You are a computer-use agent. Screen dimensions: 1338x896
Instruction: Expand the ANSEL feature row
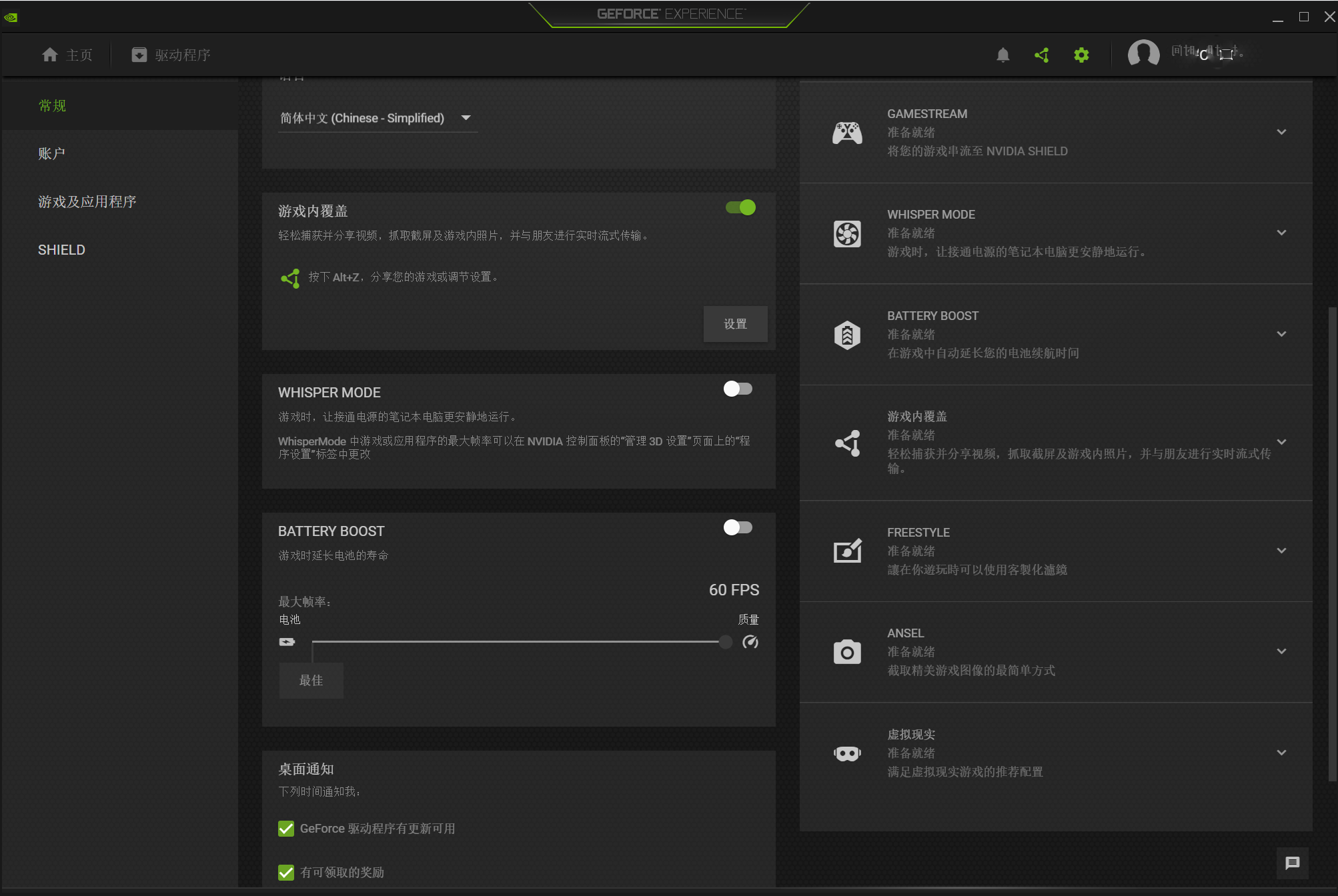(x=1281, y=651)
